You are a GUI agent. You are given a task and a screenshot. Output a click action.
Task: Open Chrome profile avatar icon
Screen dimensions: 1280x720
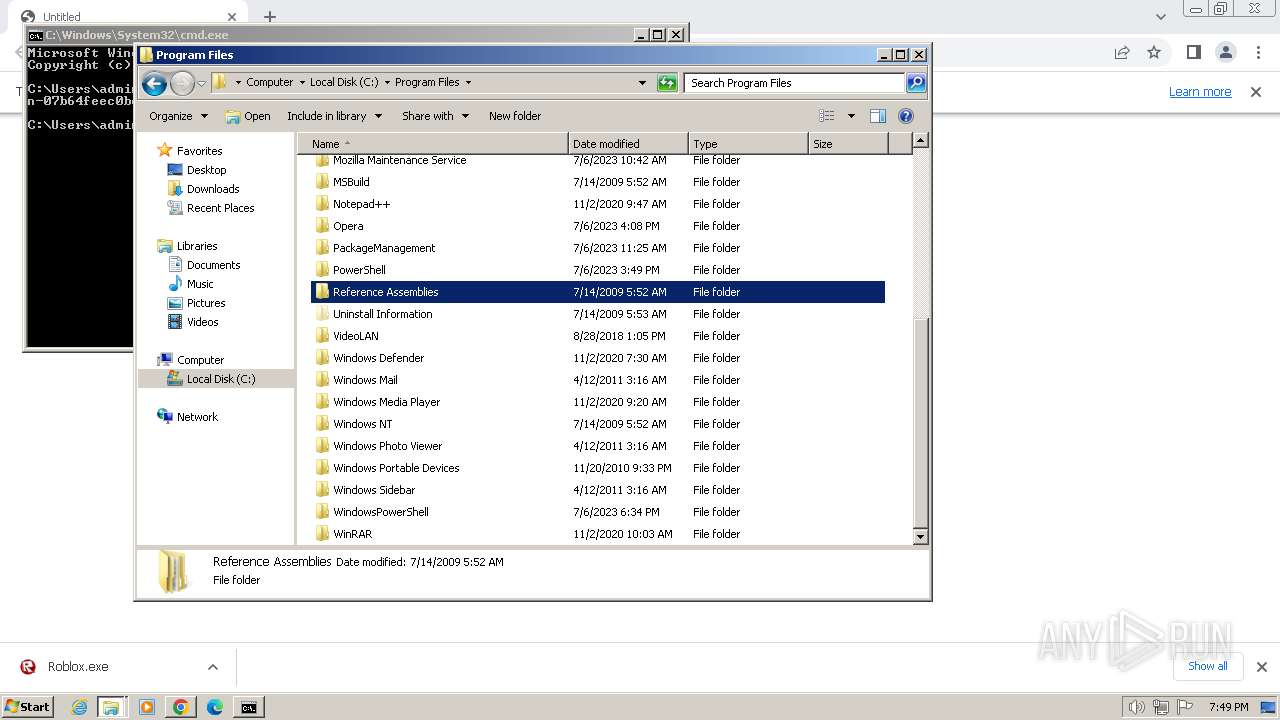1226,52
